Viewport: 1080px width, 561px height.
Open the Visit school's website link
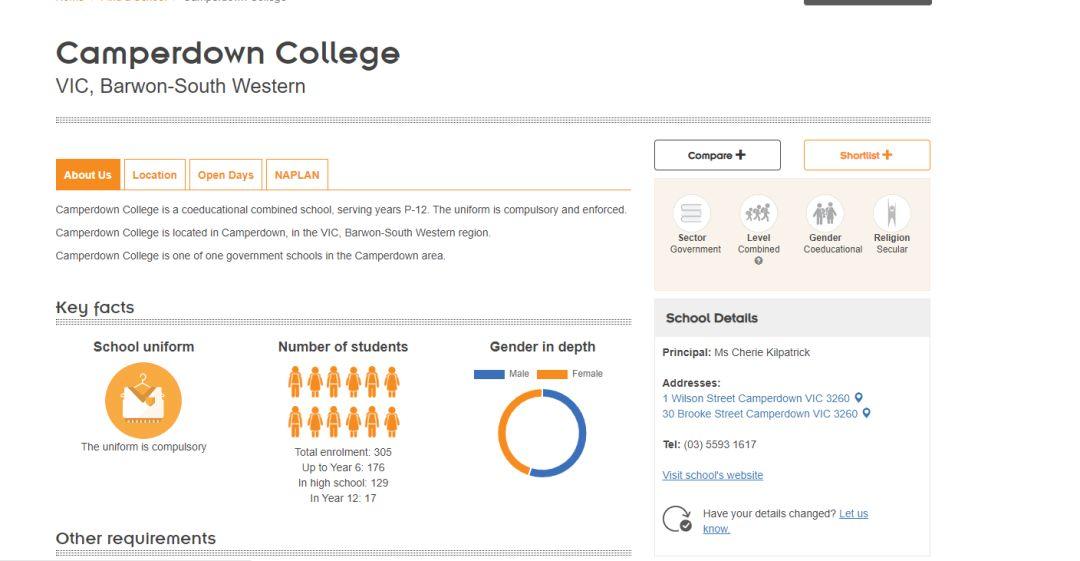pyautogui.click(x=712, y=475)
